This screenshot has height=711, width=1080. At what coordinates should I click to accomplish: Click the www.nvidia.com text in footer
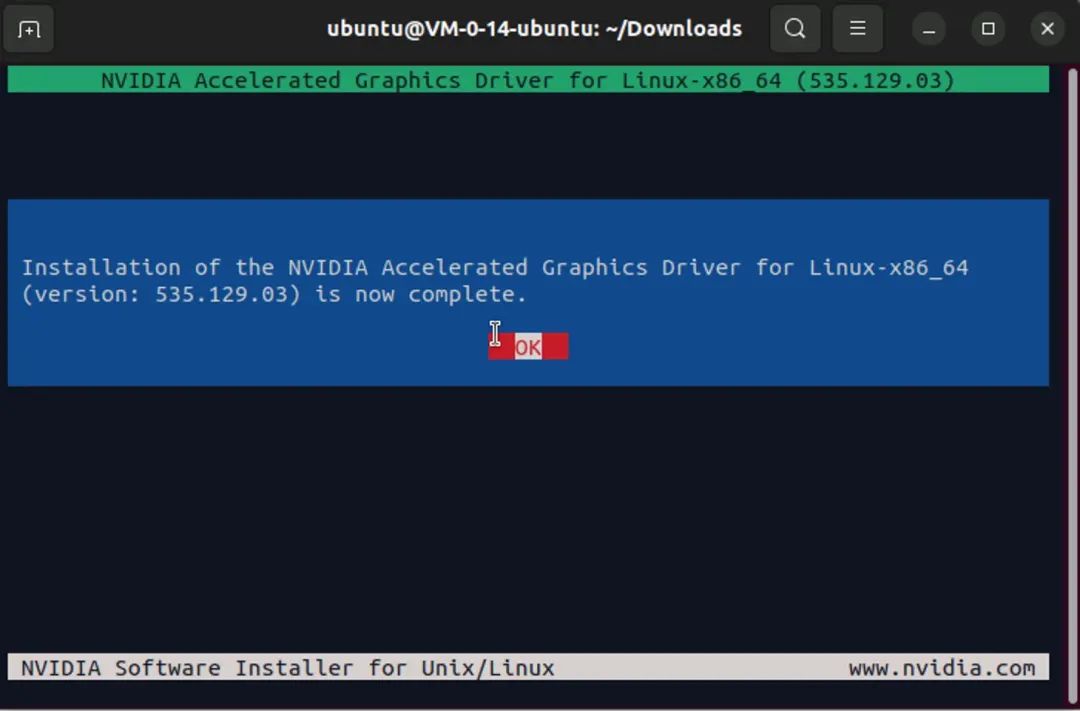[x=942, y=668]
